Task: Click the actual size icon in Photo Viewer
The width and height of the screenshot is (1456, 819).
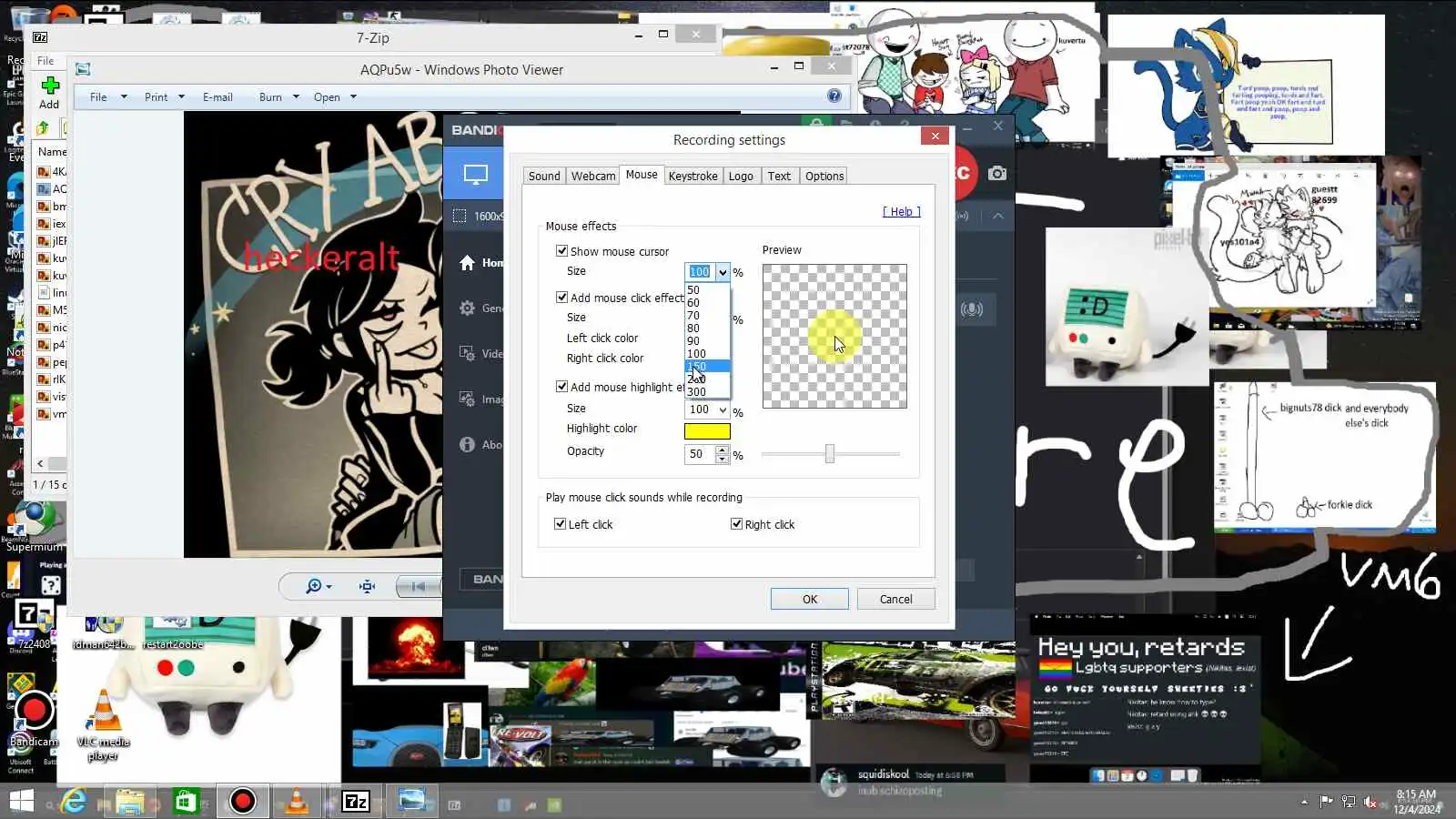Action: 367,586
